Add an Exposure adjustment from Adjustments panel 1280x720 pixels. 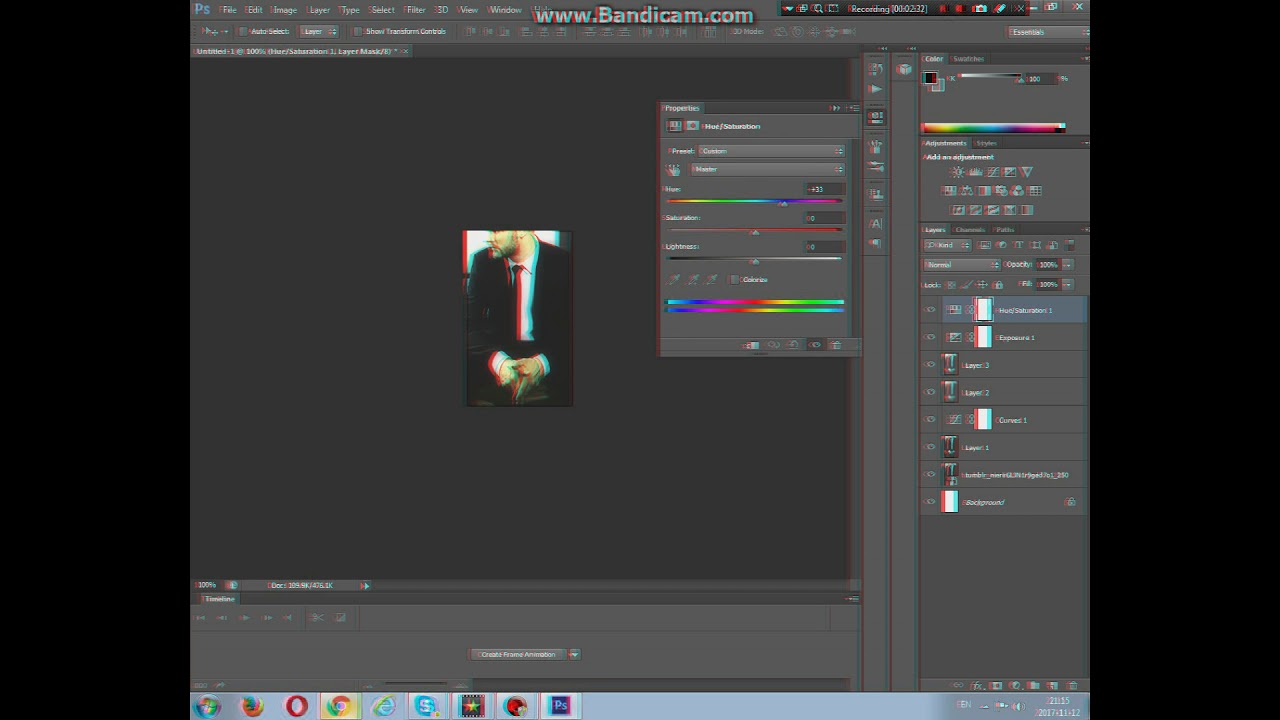point(1009,172)
